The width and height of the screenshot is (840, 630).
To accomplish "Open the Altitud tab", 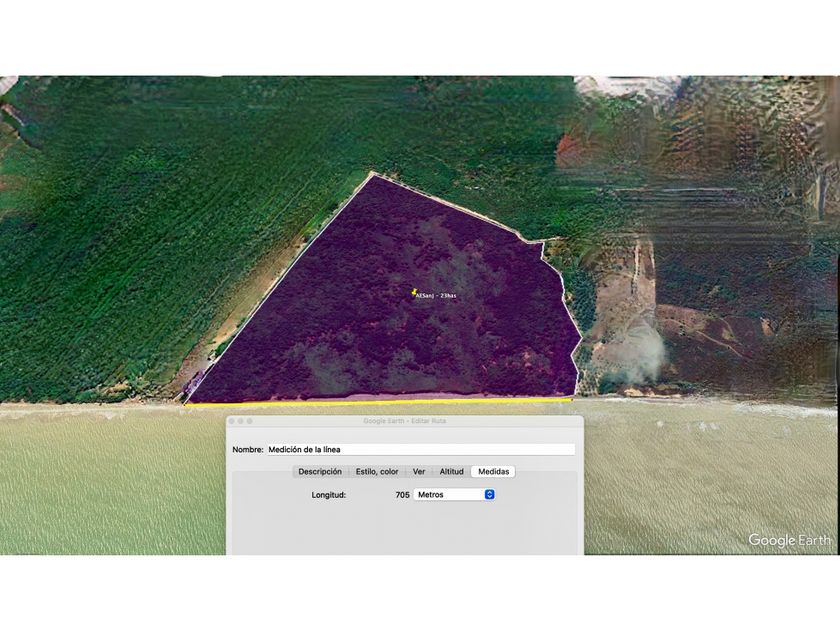I will 452,471.
